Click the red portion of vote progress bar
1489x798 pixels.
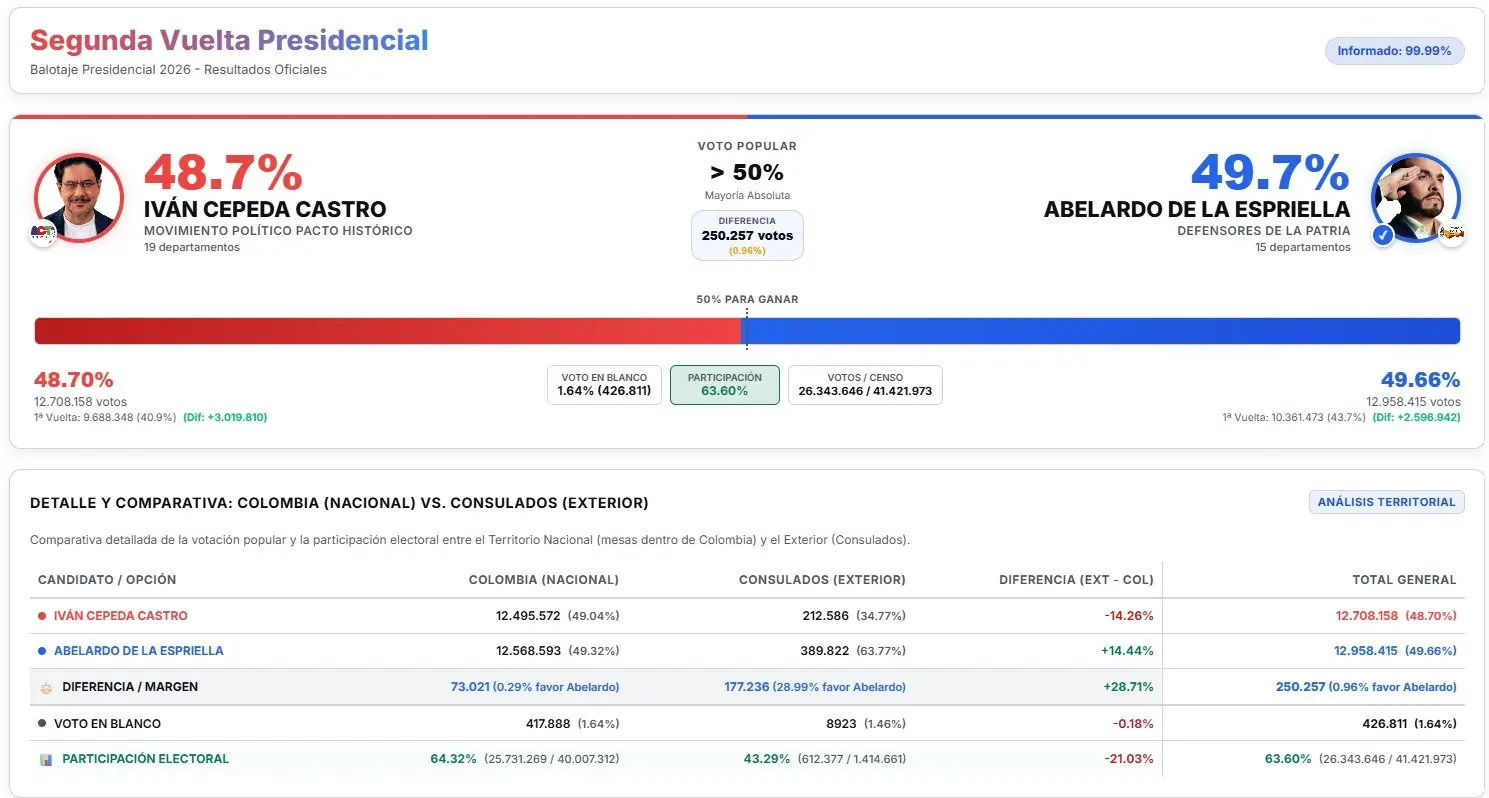coord(388,331)
